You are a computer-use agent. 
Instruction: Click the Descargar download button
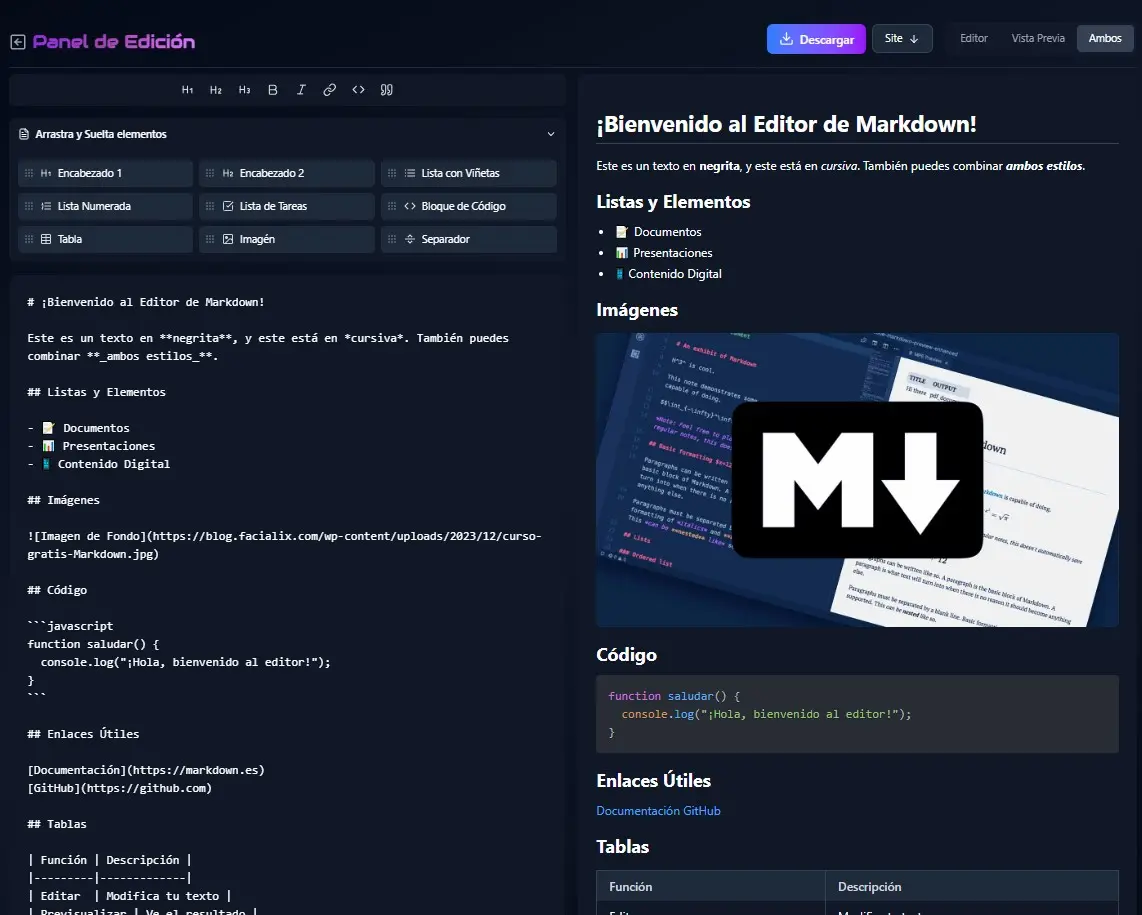(x=816, y=39)
